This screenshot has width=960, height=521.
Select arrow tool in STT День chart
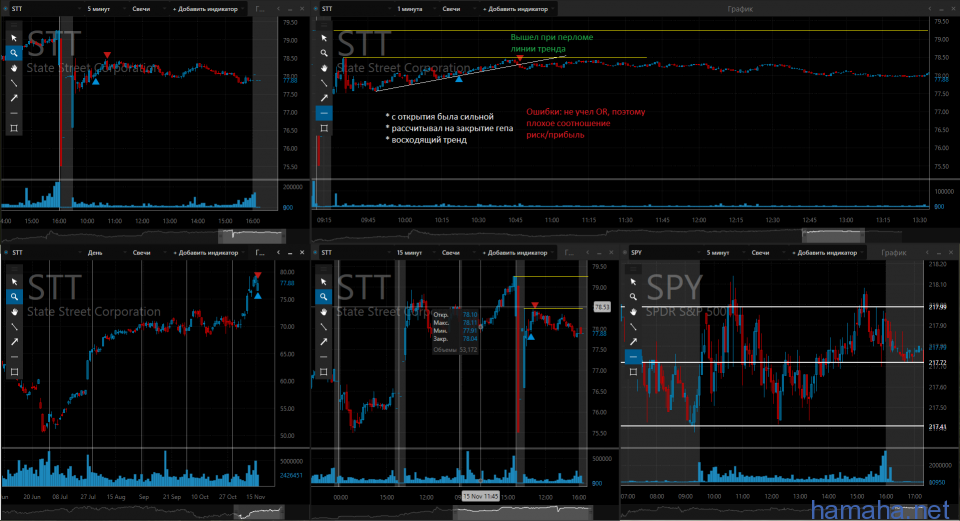click(14, 342)
